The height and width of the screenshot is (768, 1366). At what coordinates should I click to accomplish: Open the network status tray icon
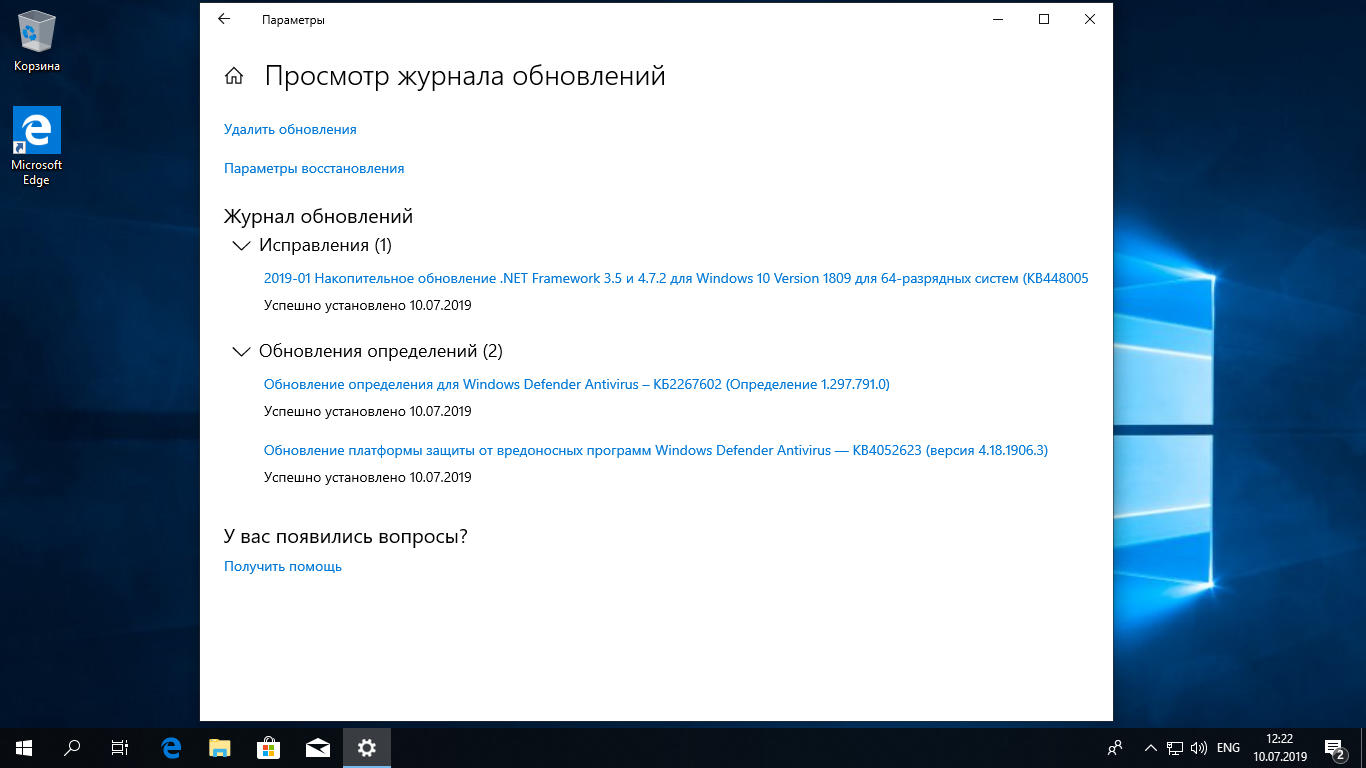tap(1175, 747)
